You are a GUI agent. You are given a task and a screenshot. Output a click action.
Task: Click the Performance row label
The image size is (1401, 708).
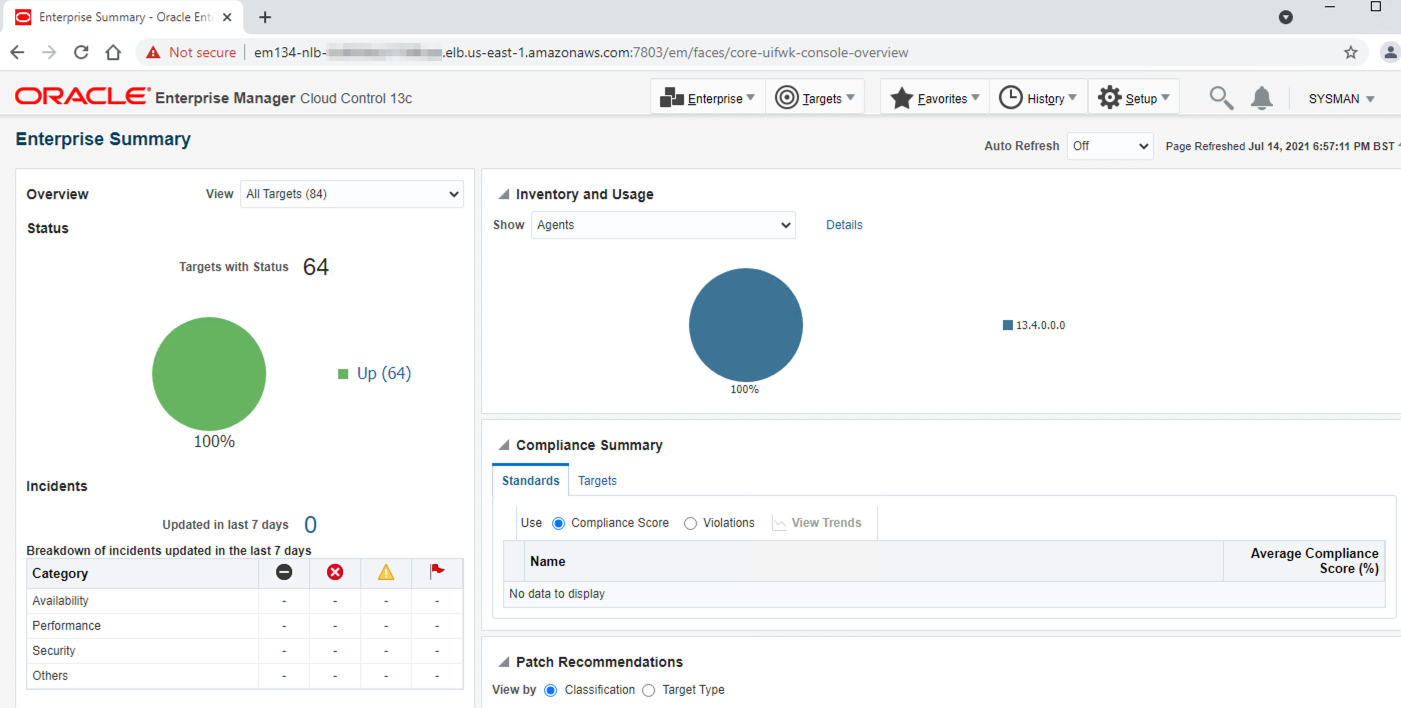[66, 626]
